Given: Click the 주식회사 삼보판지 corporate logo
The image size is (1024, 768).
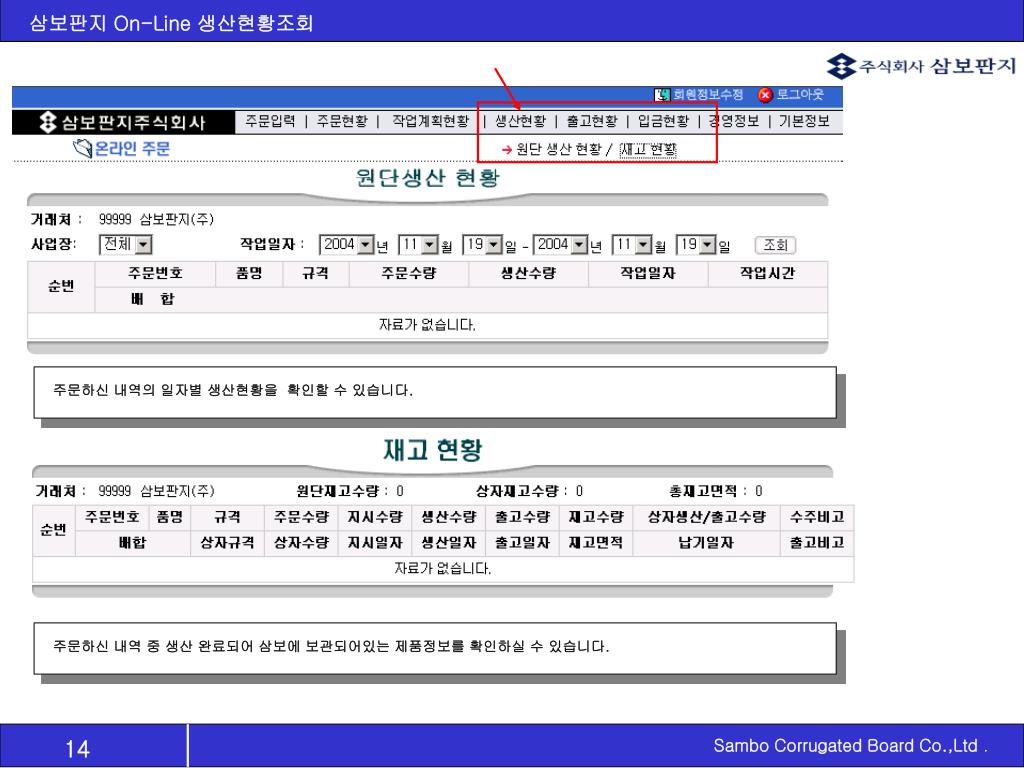Looking at the screenshot, I should point(921,66).
